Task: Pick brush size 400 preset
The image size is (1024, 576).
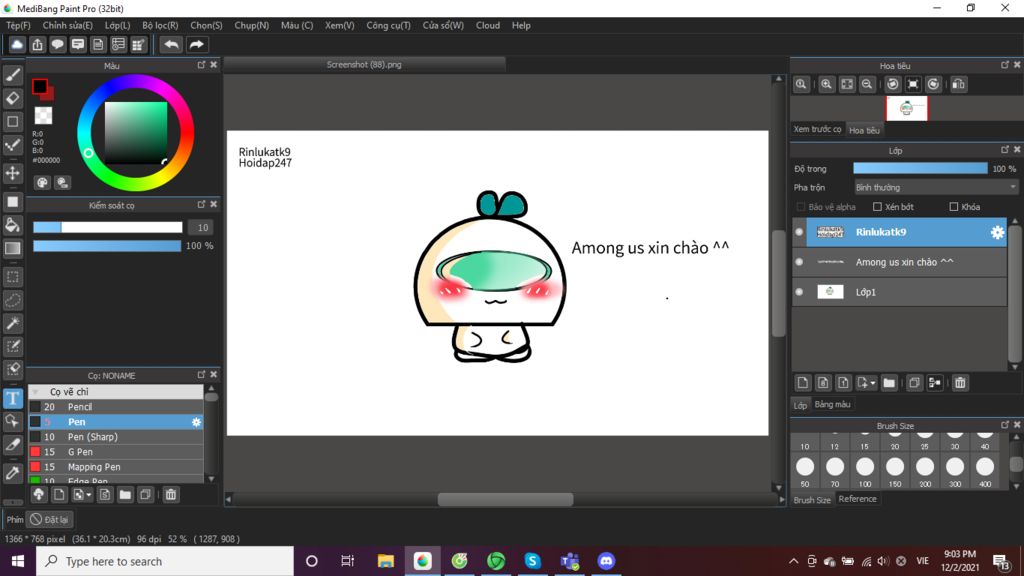Action: [x=985, y=472]
